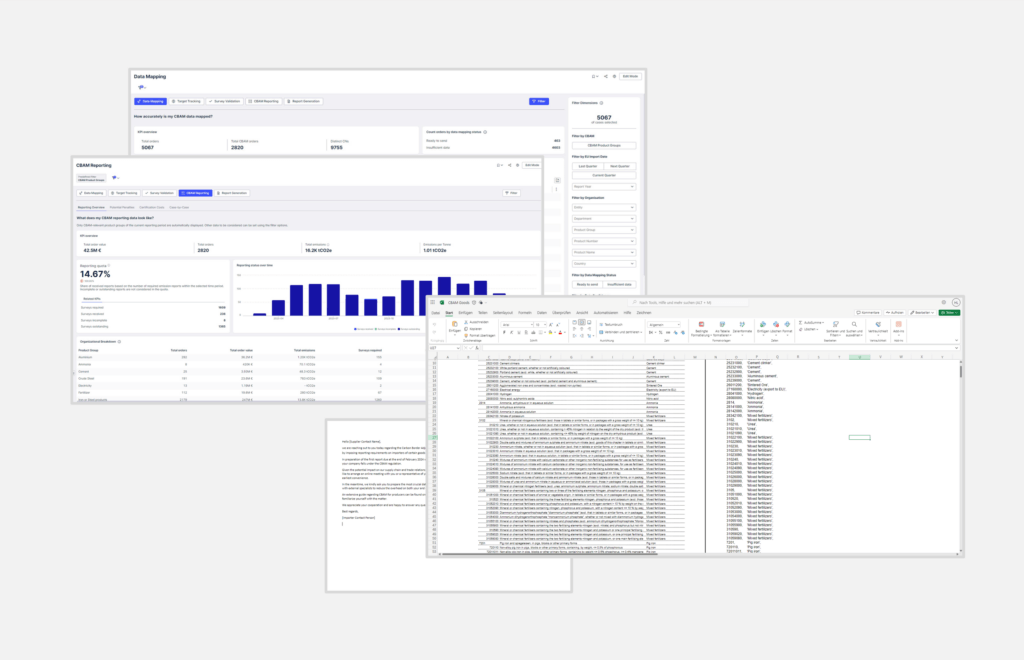Open Survey Validation tab in CBAM Reporting window
This screenshot has height=660, width=1024.
(x=160, y=193)
